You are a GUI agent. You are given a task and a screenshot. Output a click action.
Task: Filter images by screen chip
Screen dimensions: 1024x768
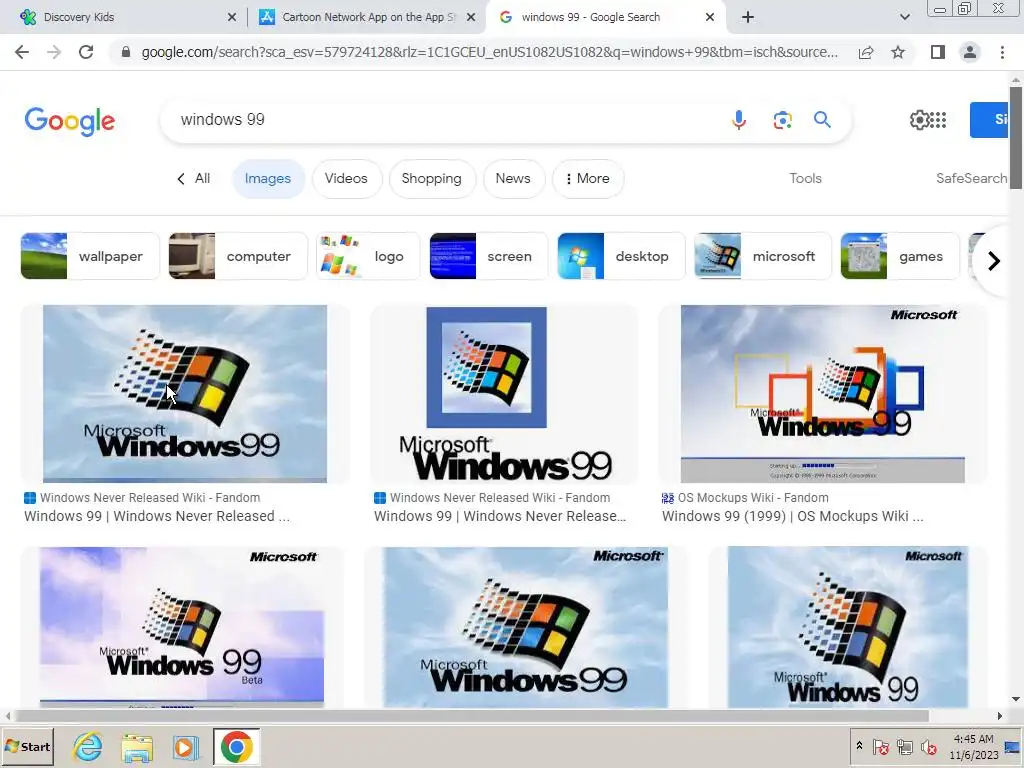488,256
